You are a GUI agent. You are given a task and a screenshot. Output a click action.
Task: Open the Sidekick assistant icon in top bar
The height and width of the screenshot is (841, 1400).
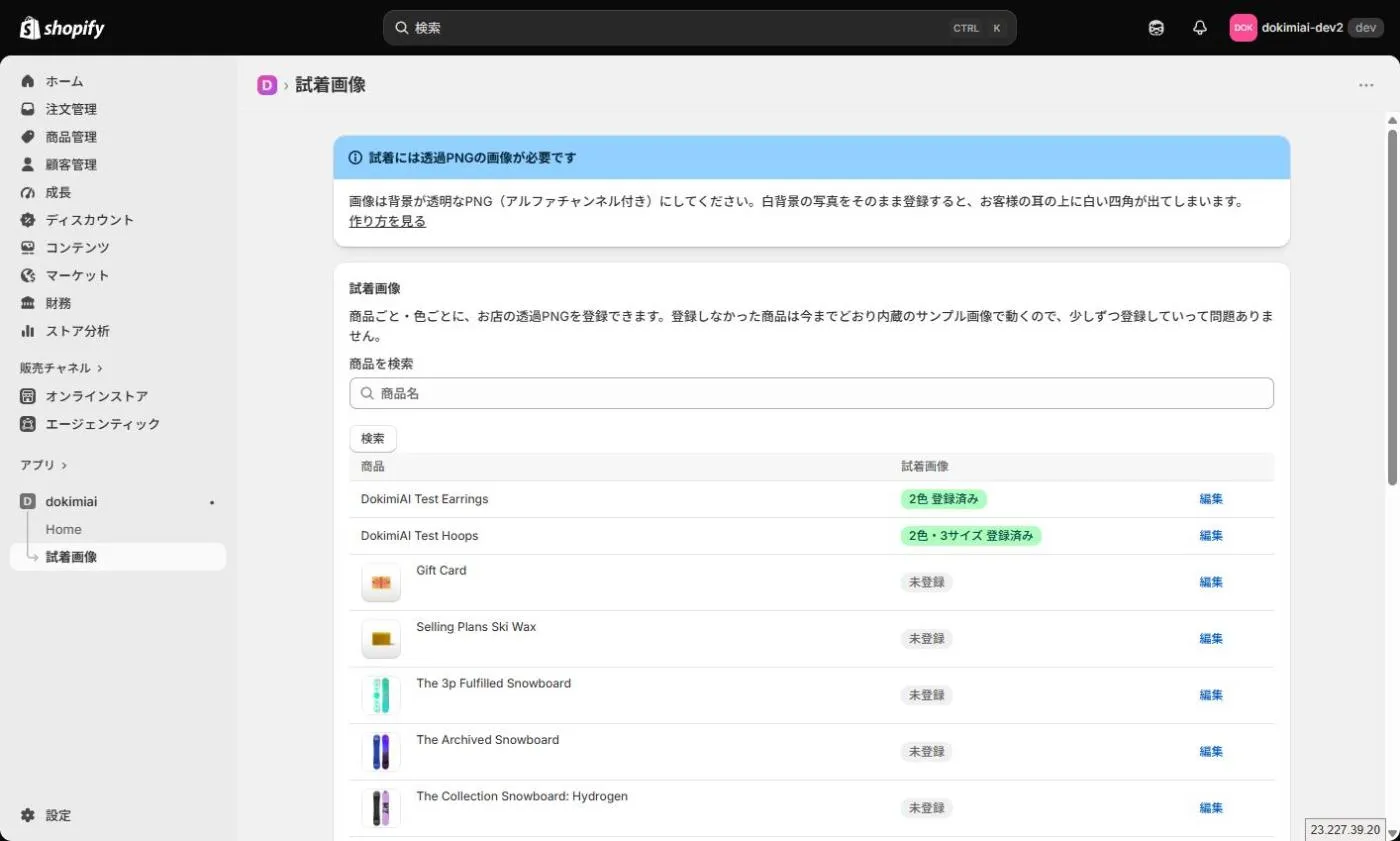pyautogui.click(x=1156, y=28)
